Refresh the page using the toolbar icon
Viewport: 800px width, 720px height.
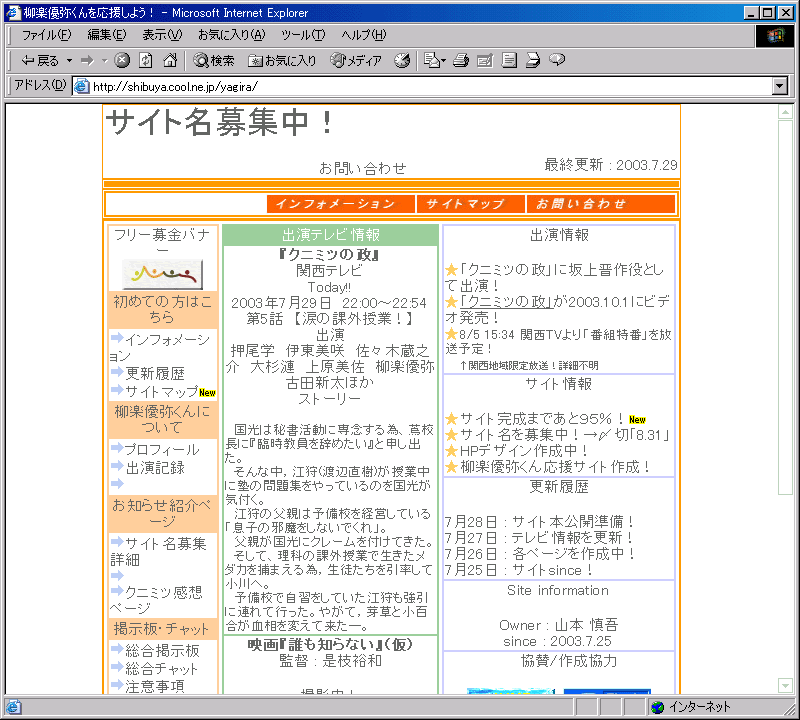(146, 61)
